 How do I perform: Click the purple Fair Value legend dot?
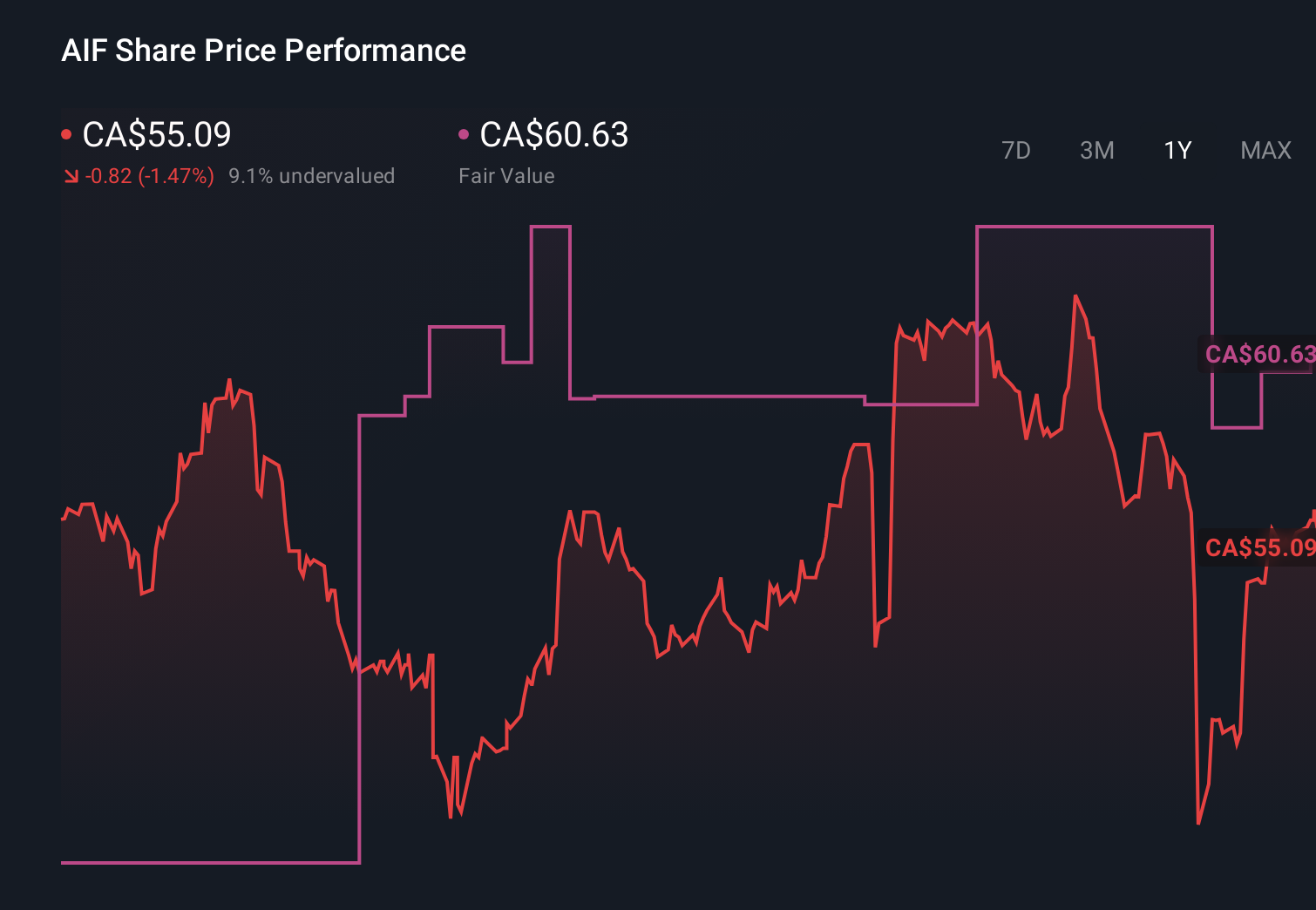coord(465,133)
